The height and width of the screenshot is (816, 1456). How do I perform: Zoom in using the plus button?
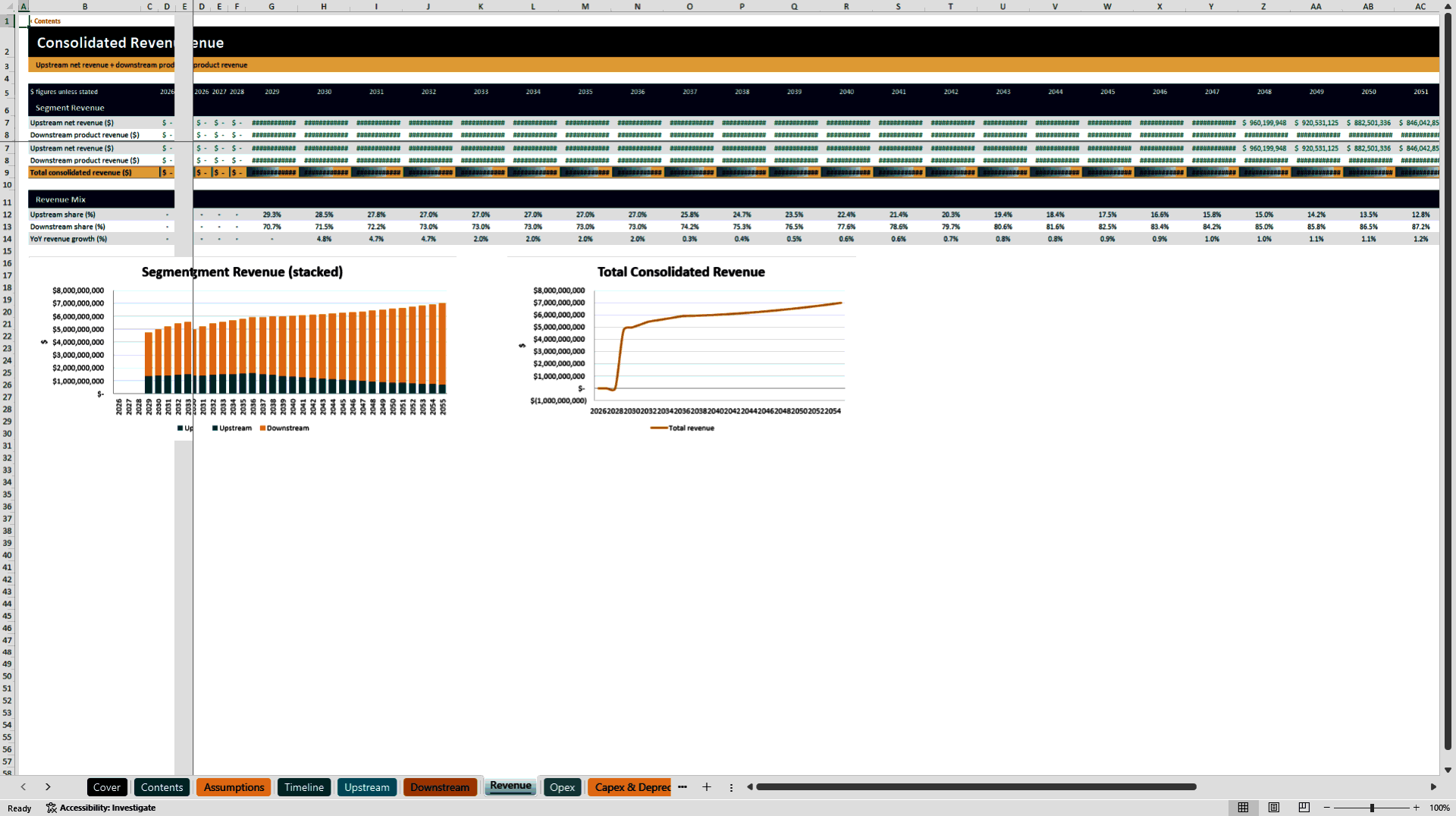1417,808
